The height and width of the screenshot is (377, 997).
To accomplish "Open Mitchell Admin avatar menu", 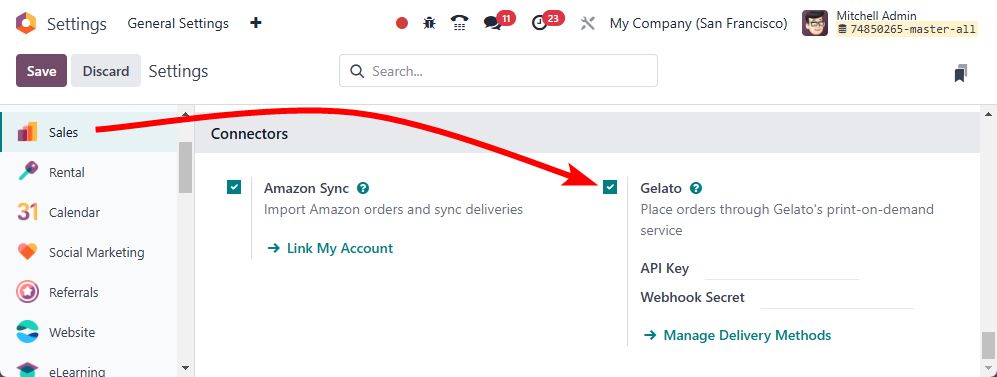I will (815, 23).
